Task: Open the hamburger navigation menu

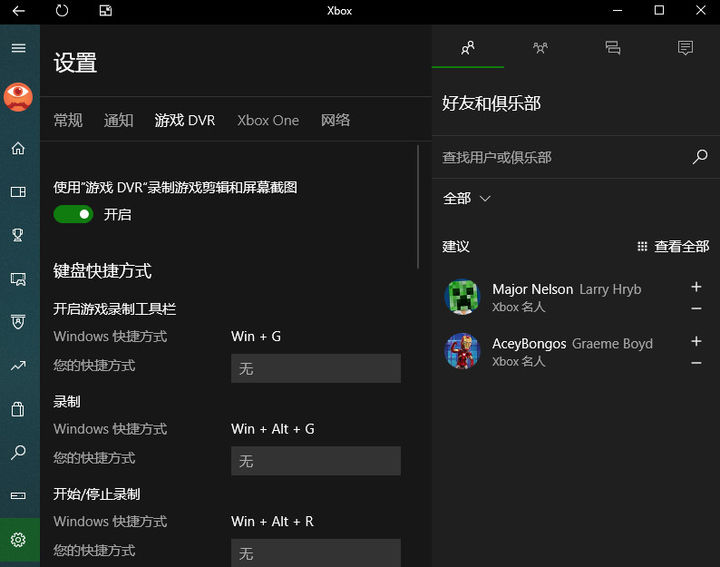Action: (x=18, y=48)
